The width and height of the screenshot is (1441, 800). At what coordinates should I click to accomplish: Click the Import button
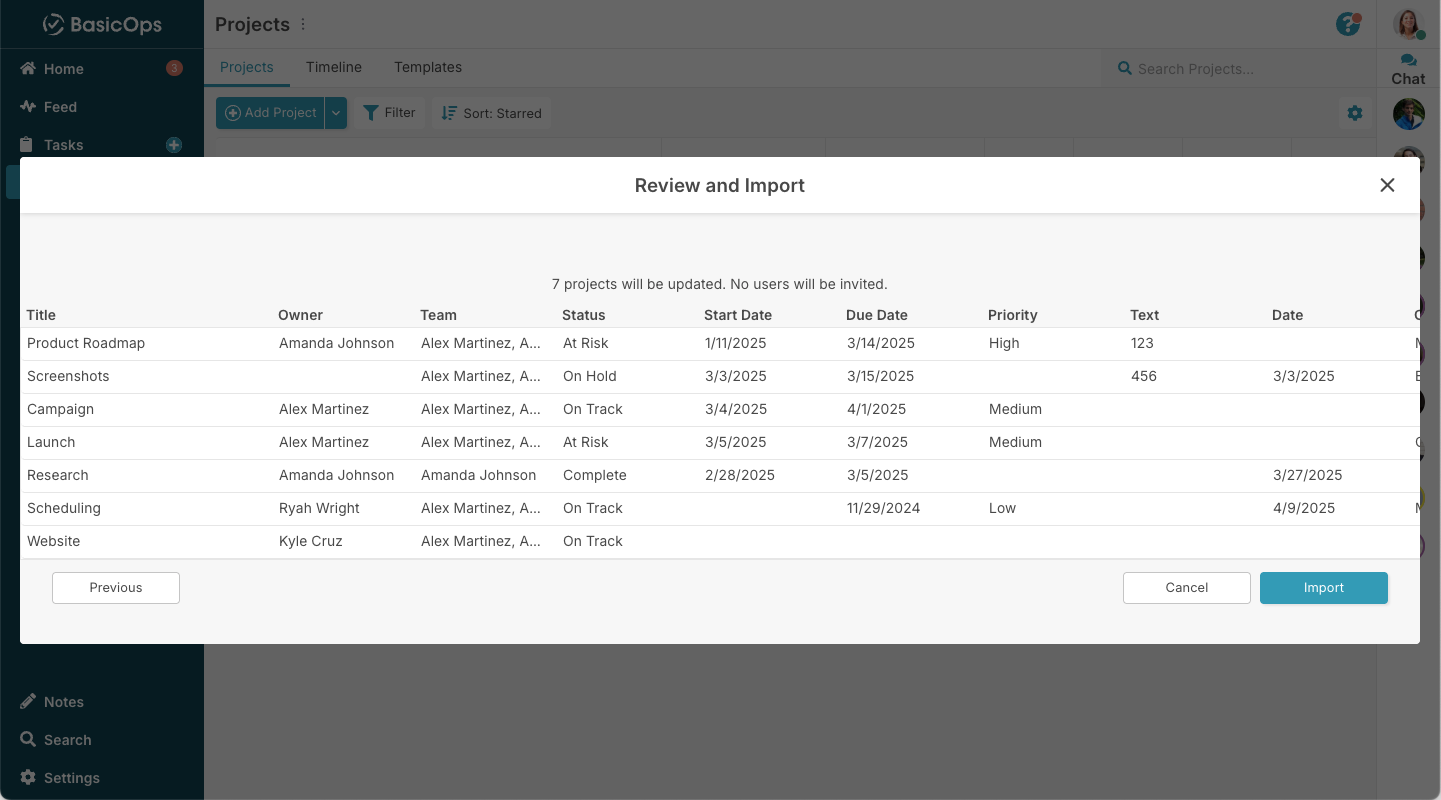coord(1323,588)
